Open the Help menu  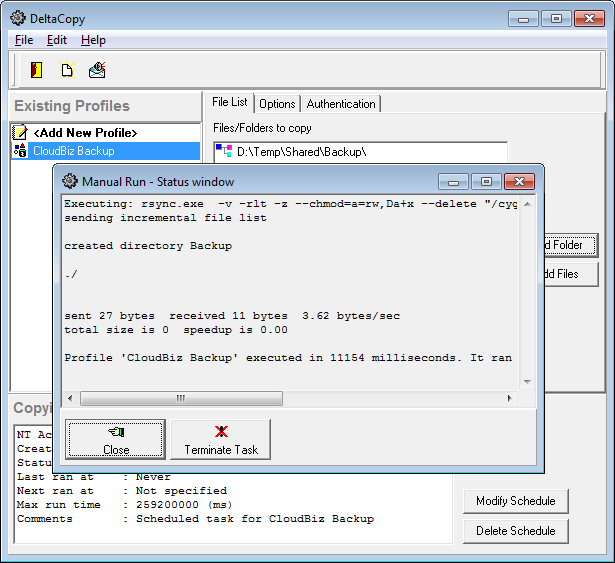tap(93, 40)
